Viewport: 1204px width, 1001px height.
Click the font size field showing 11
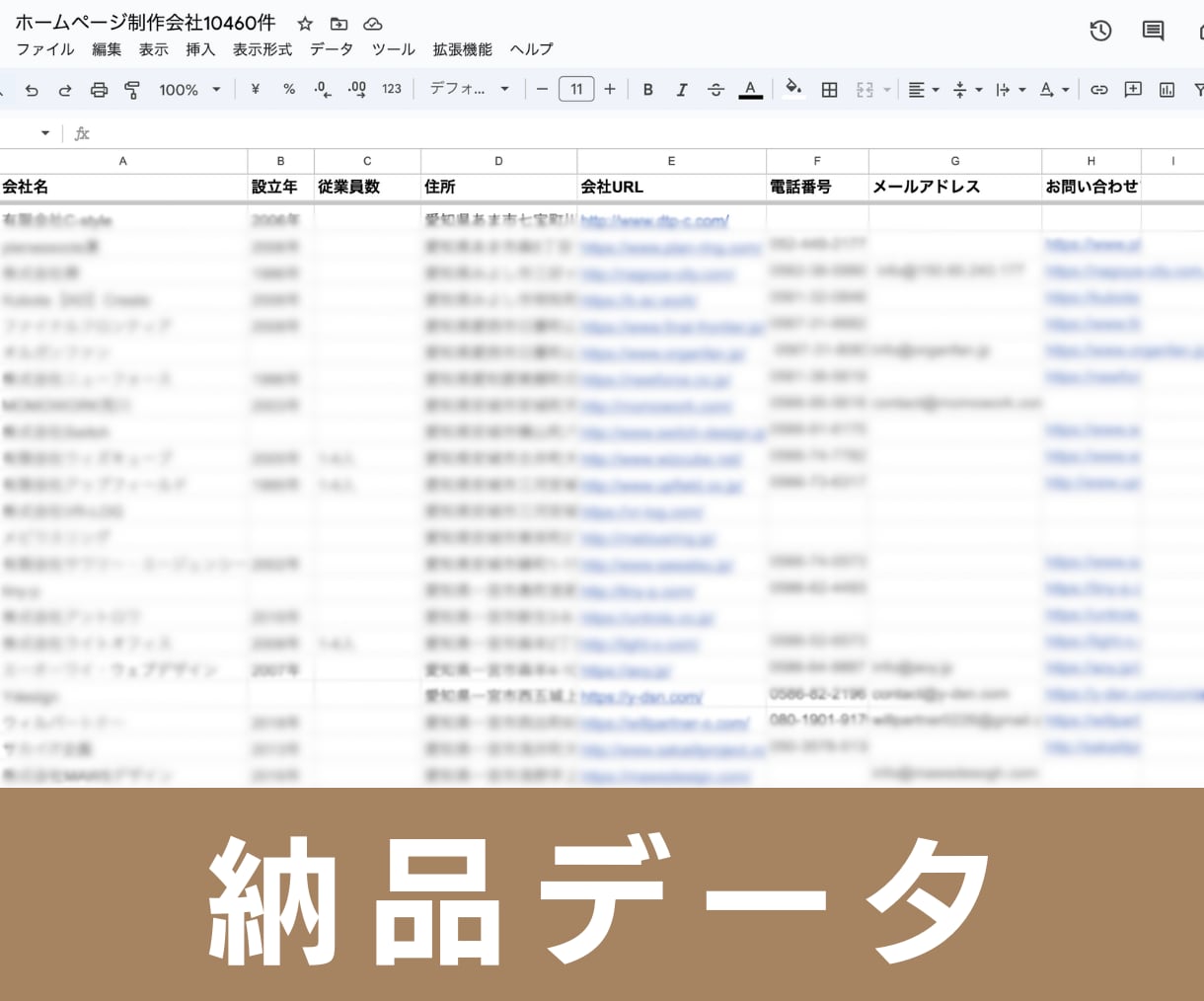point(576,89)
